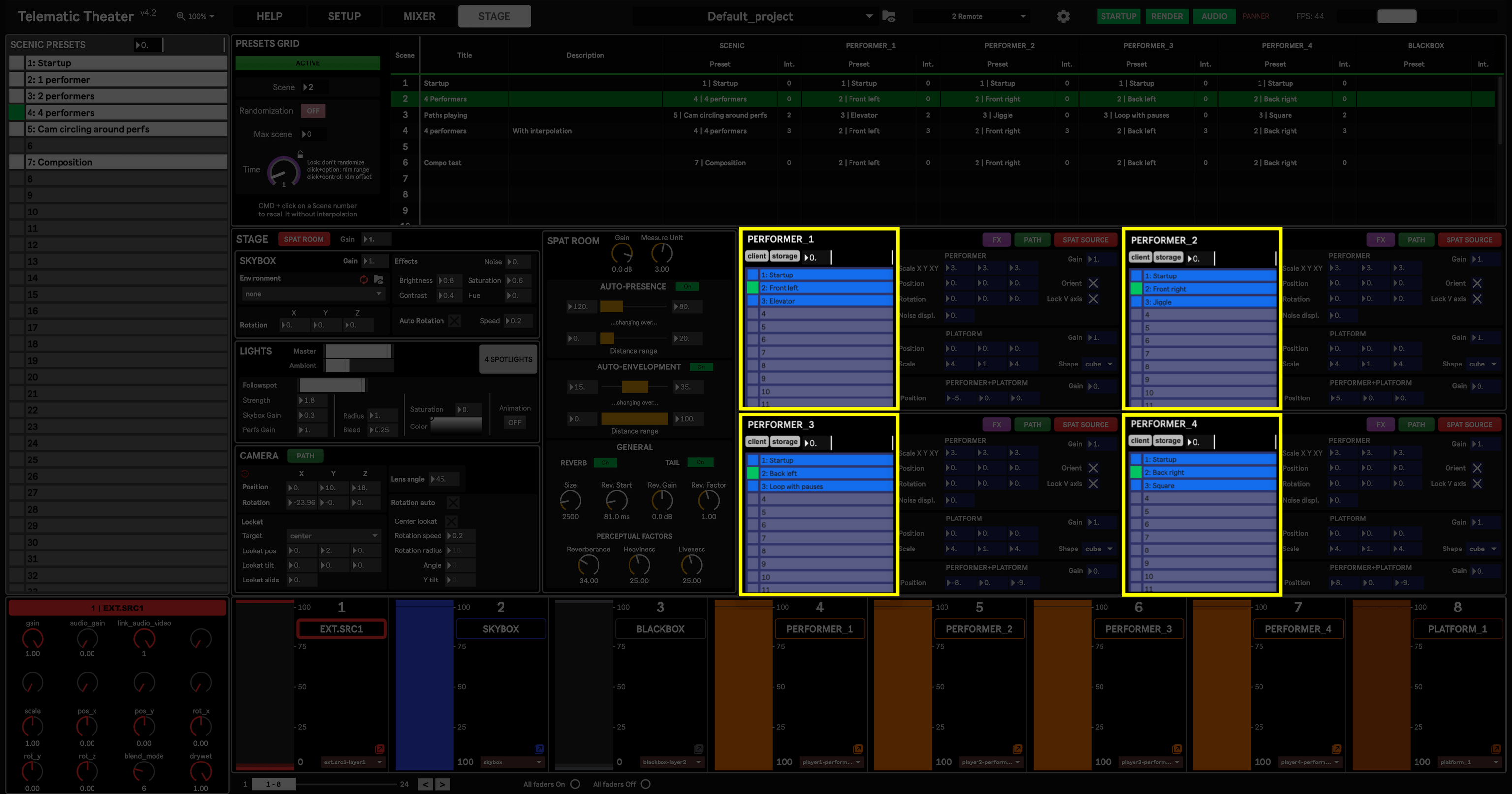
Task: Click the zoom magnifier icon showing 100%
Action: tap(181, 16)
